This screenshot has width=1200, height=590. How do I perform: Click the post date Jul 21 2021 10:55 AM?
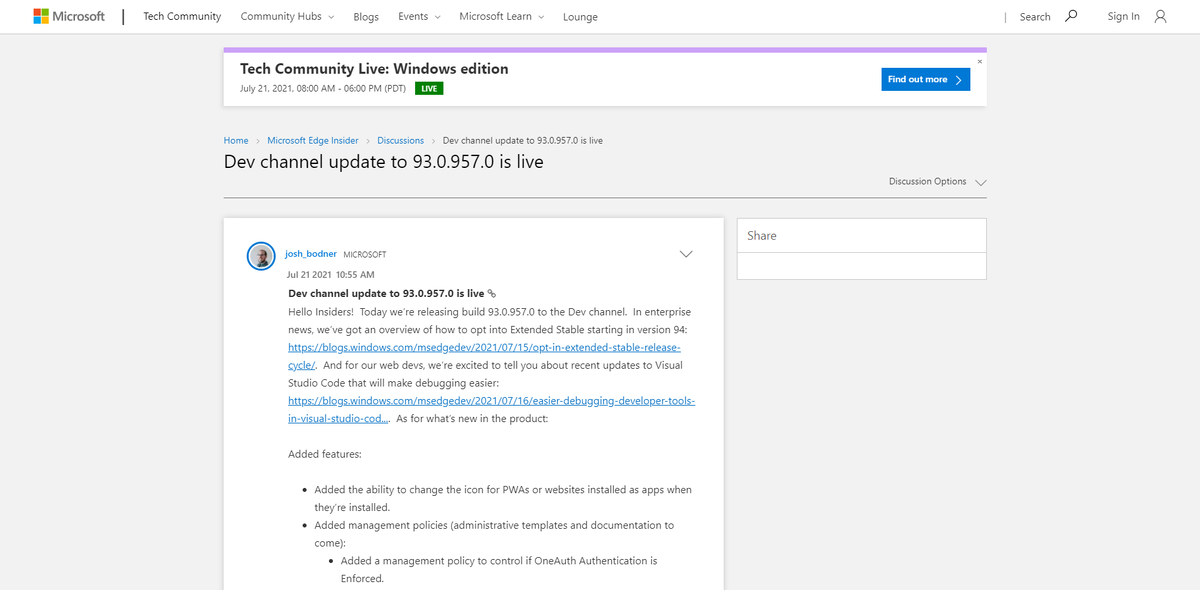click(x=330, y=274)
